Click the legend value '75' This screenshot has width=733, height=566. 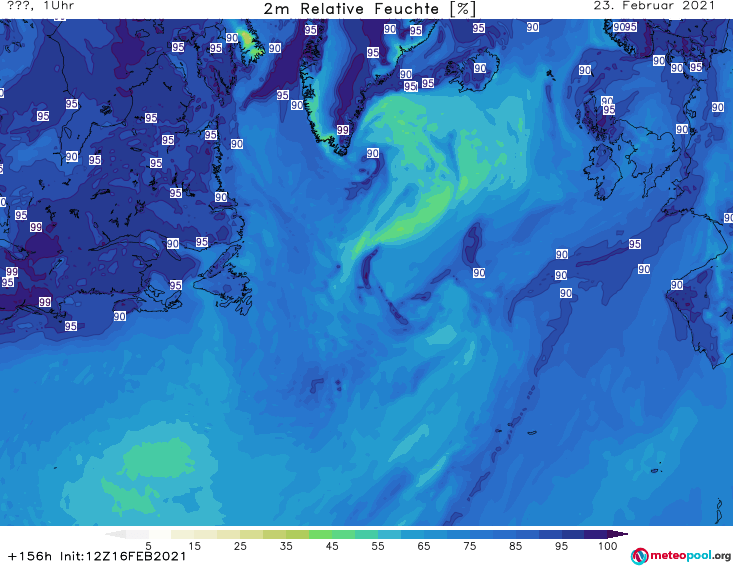(469, 546)
